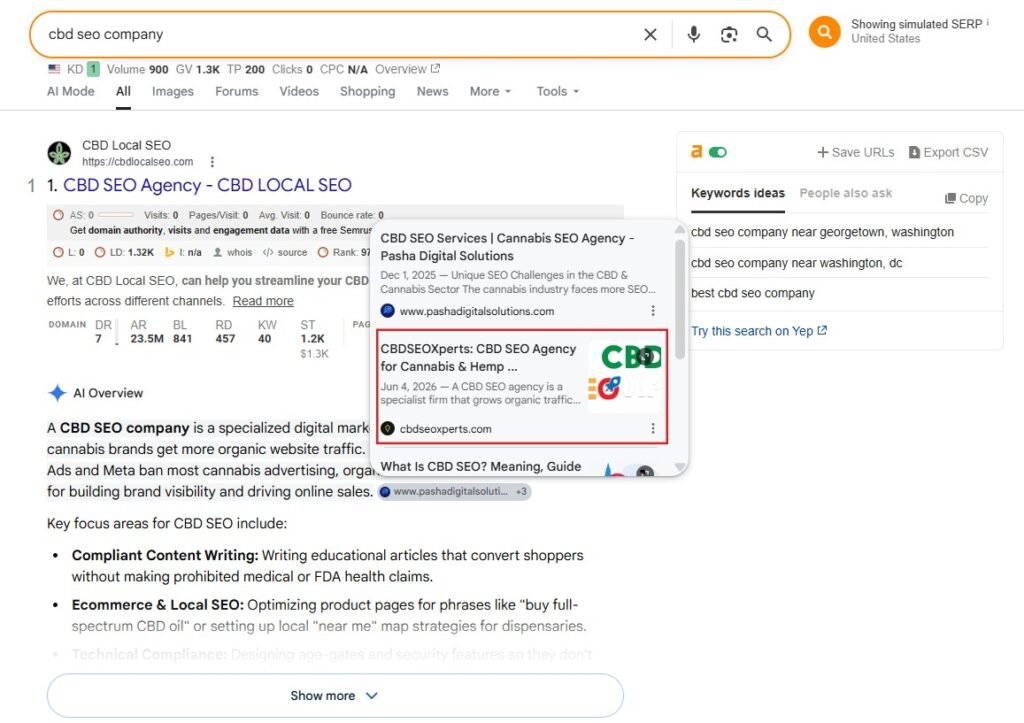Click the https://cbdlocalseo.com URL text
Image resolution: width=1024 pixels, height=723 pixels.
pyautogui.click(x=137, y=161)
